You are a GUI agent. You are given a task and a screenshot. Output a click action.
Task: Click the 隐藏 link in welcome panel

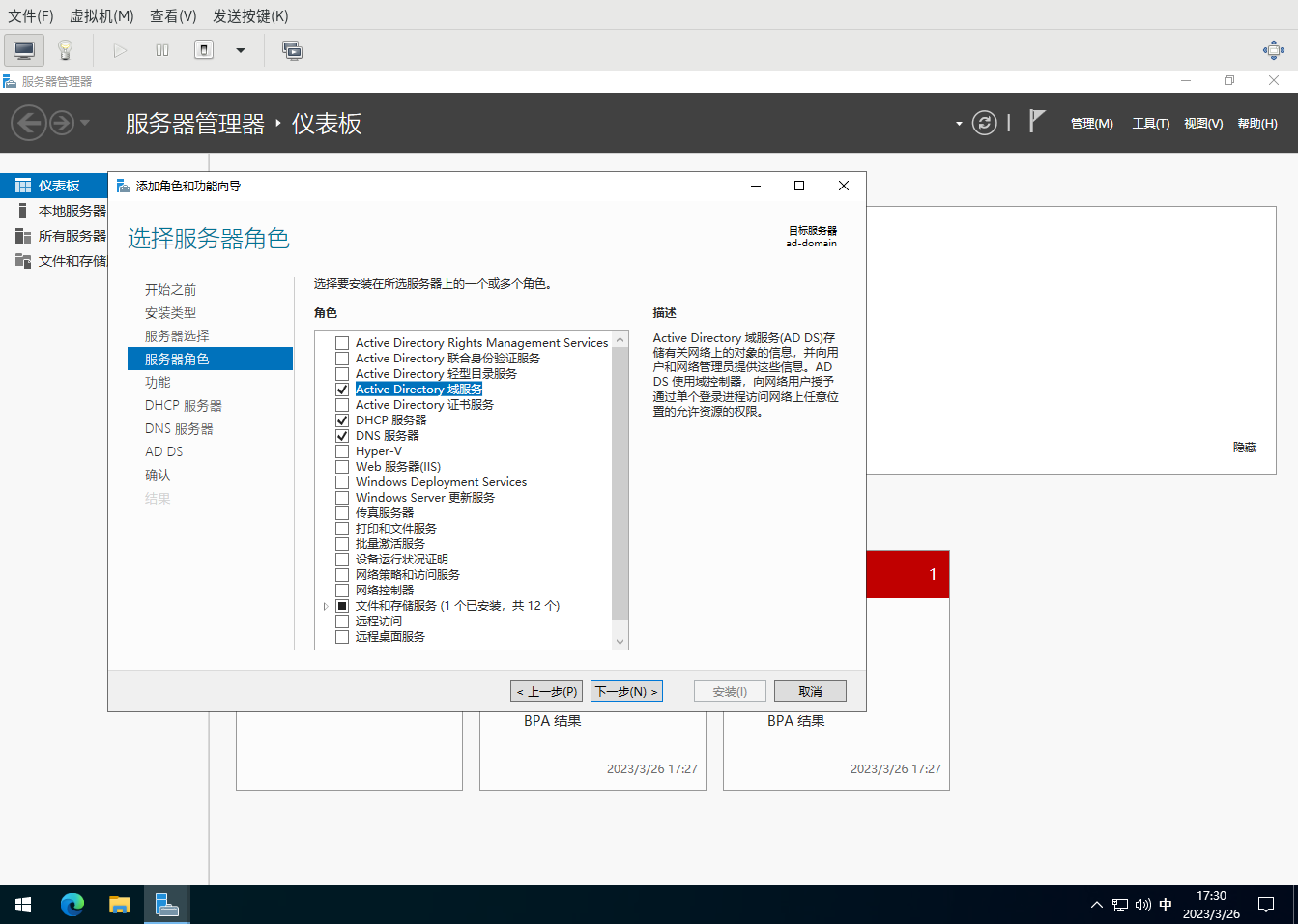1245,448
